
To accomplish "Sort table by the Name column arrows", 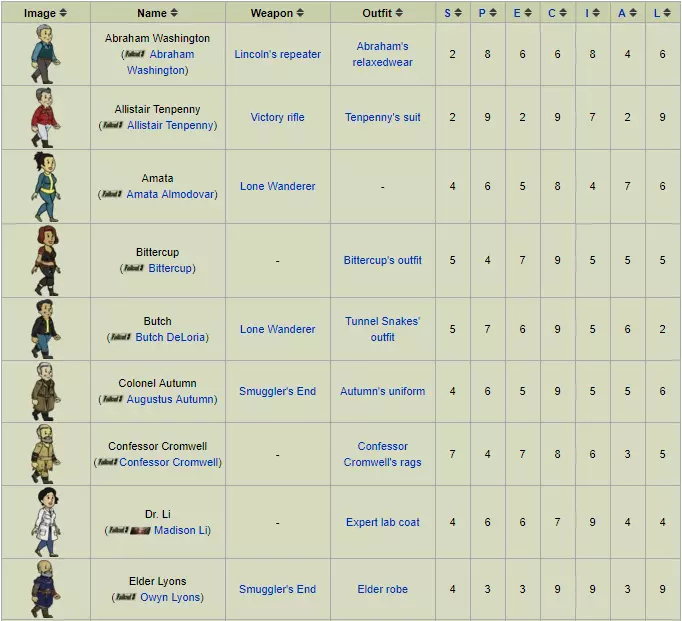I will coord(174,13).
